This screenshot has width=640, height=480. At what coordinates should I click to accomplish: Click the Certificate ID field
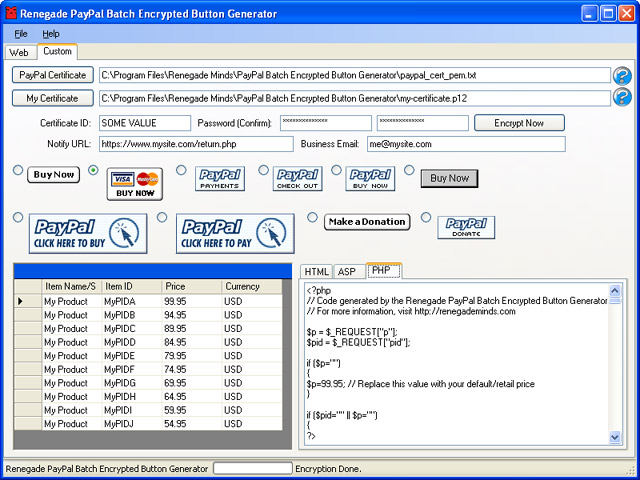145,123
